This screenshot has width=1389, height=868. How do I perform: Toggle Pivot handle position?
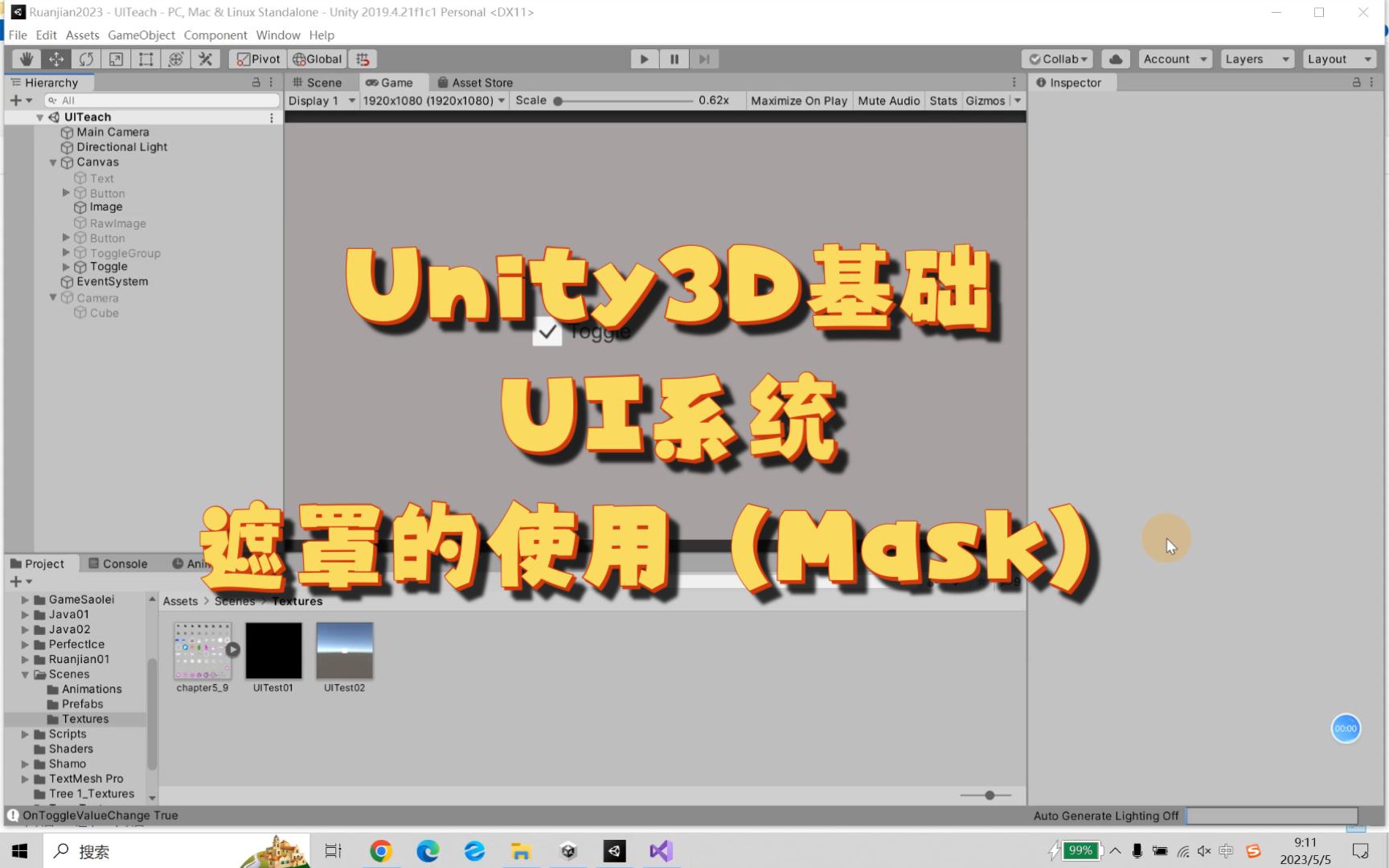point(258,59)
